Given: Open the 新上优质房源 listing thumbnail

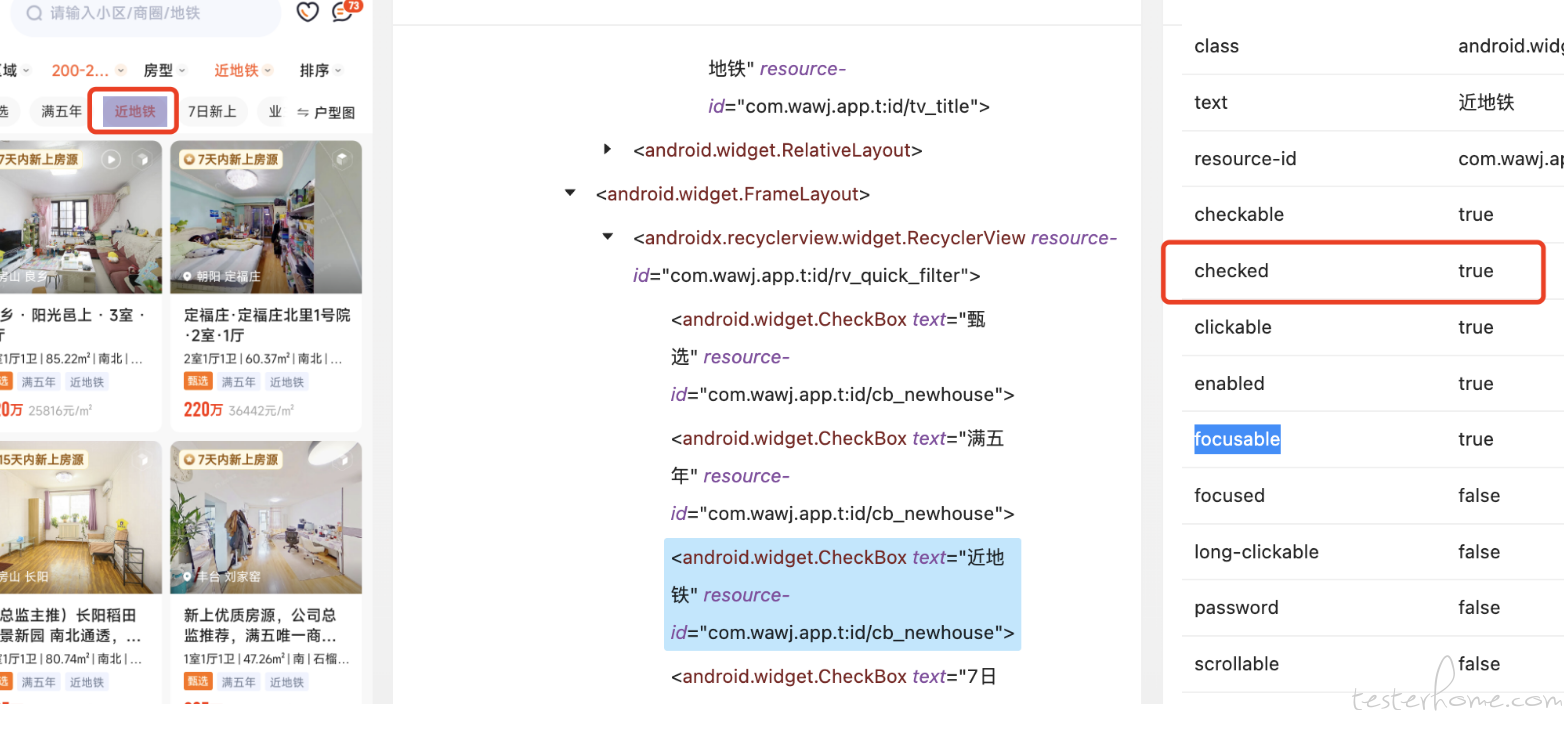Looking at the screenshot, I should (266, 517).
